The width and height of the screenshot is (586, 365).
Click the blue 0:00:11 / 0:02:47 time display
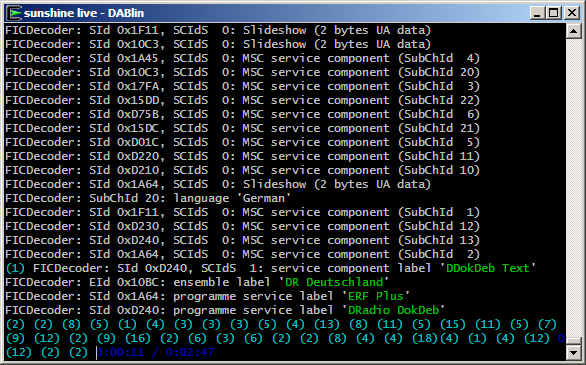155,352
